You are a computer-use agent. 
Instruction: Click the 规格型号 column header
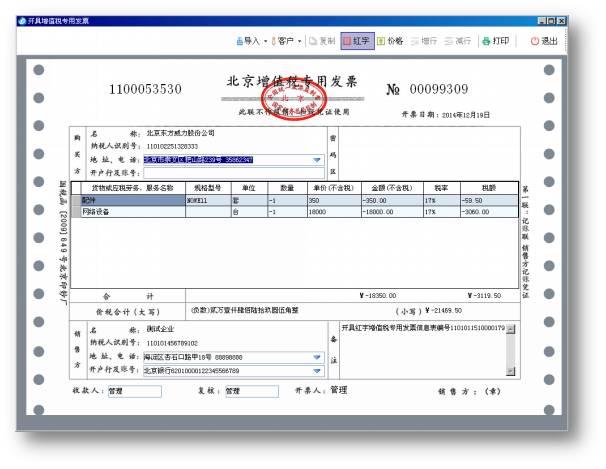click(208, 188)
